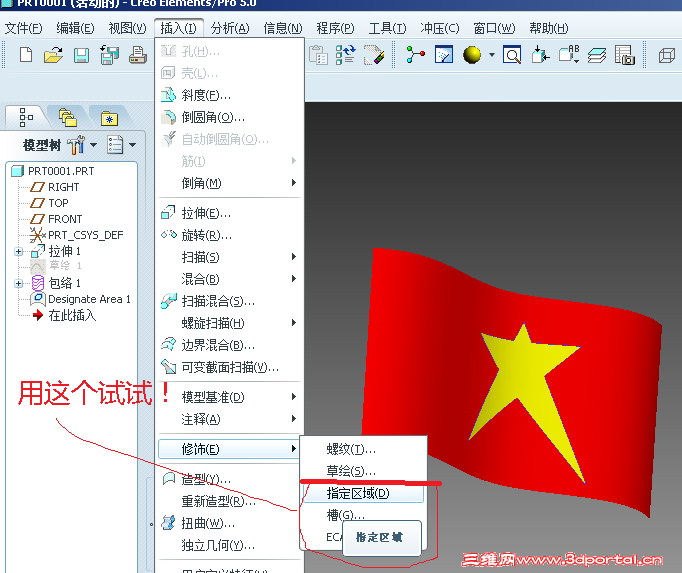
Task: Open the 编辑(E) menu
Action: click(75, 28)
